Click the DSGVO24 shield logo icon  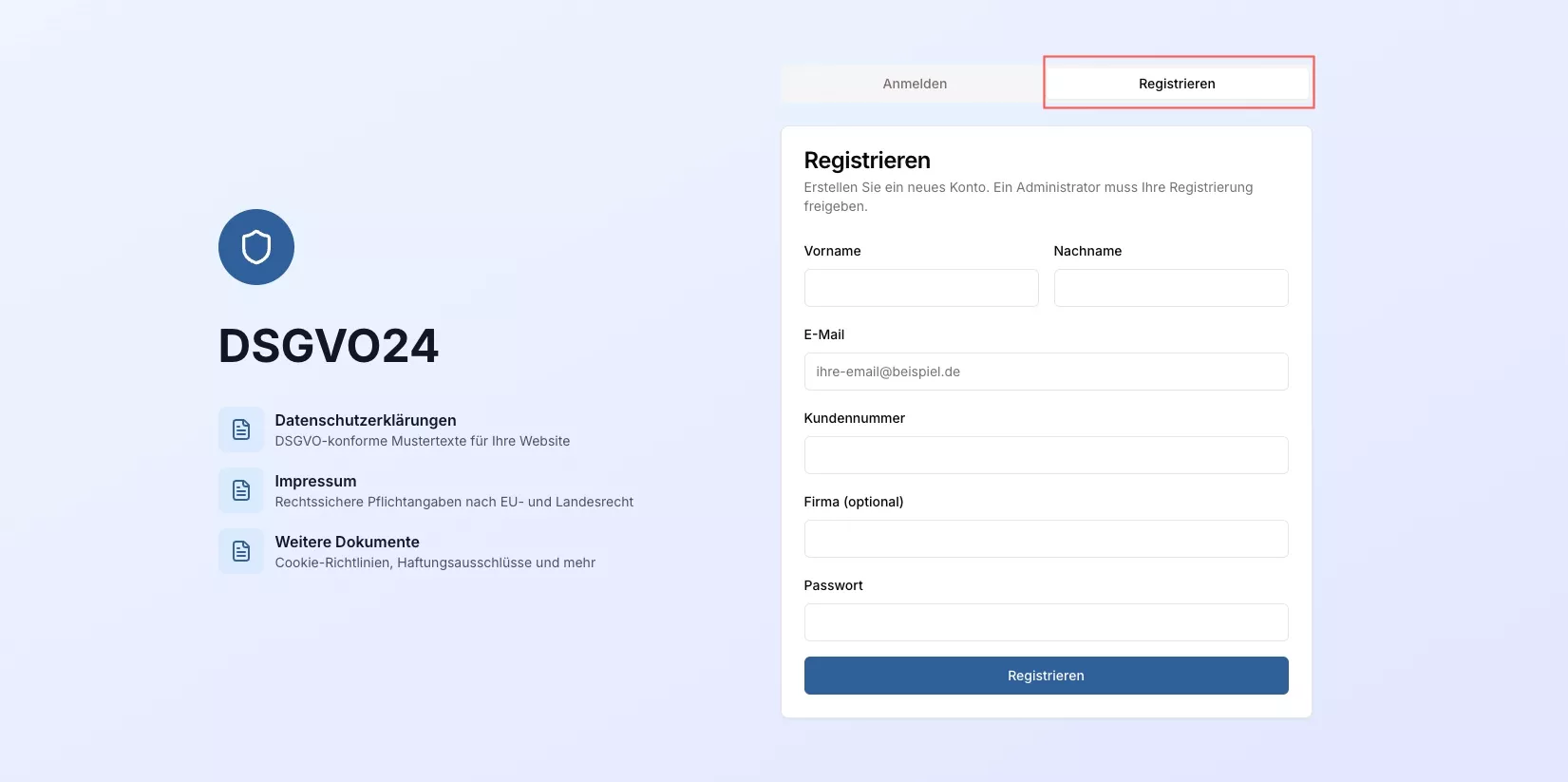pos(256,247)
